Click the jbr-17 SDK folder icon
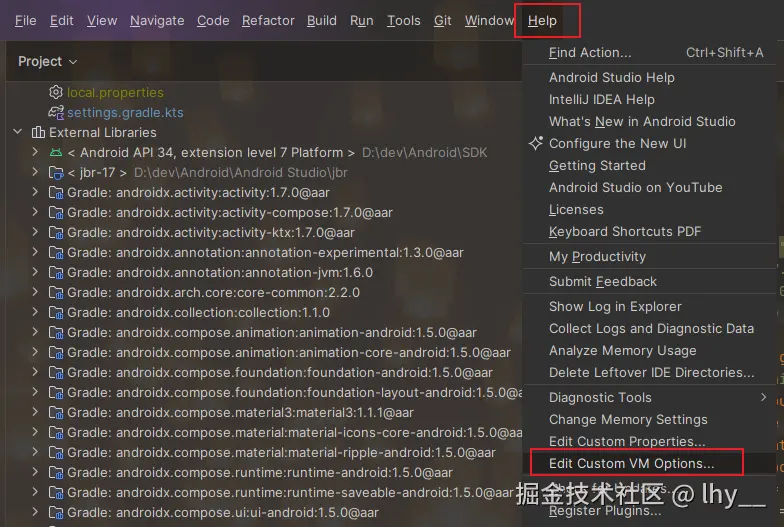 [x=56, y=172]
